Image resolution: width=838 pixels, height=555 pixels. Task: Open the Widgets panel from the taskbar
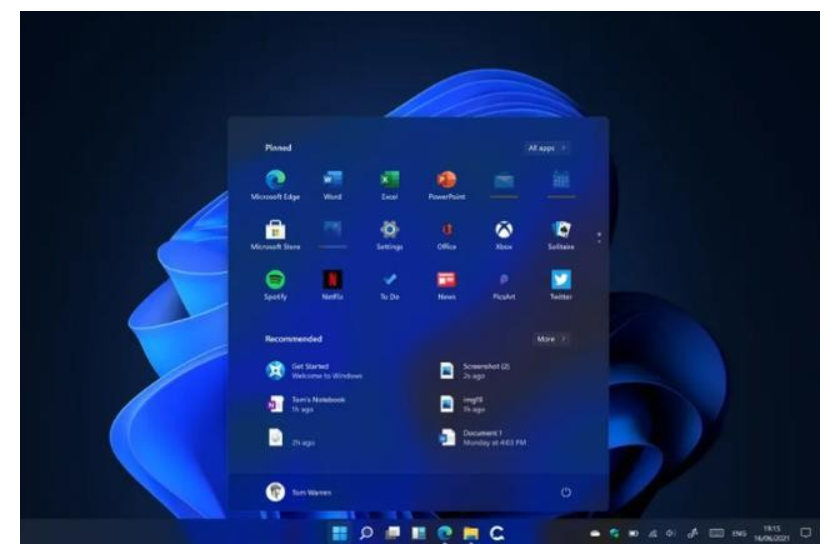point(418,533)
